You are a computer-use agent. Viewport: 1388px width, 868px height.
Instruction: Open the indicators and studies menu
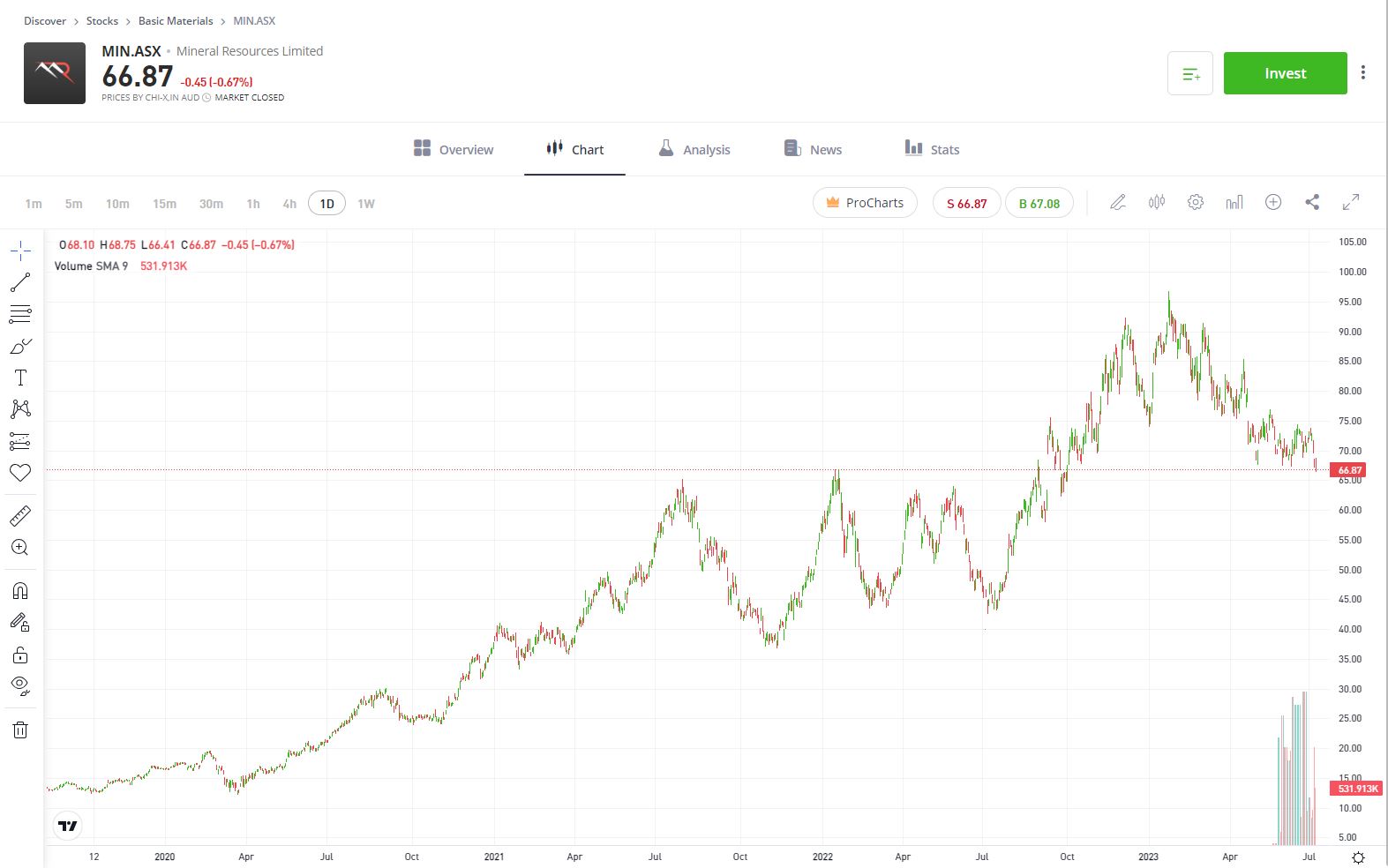pos(1234,202)
